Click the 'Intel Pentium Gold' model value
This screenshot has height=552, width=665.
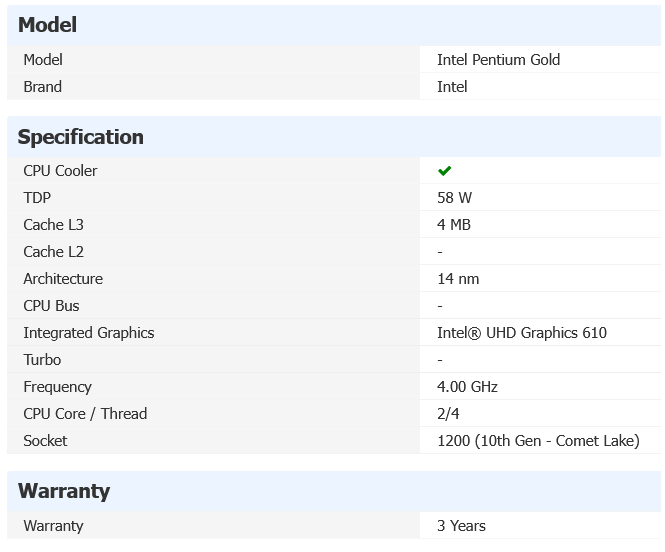[x=498, y=60]
